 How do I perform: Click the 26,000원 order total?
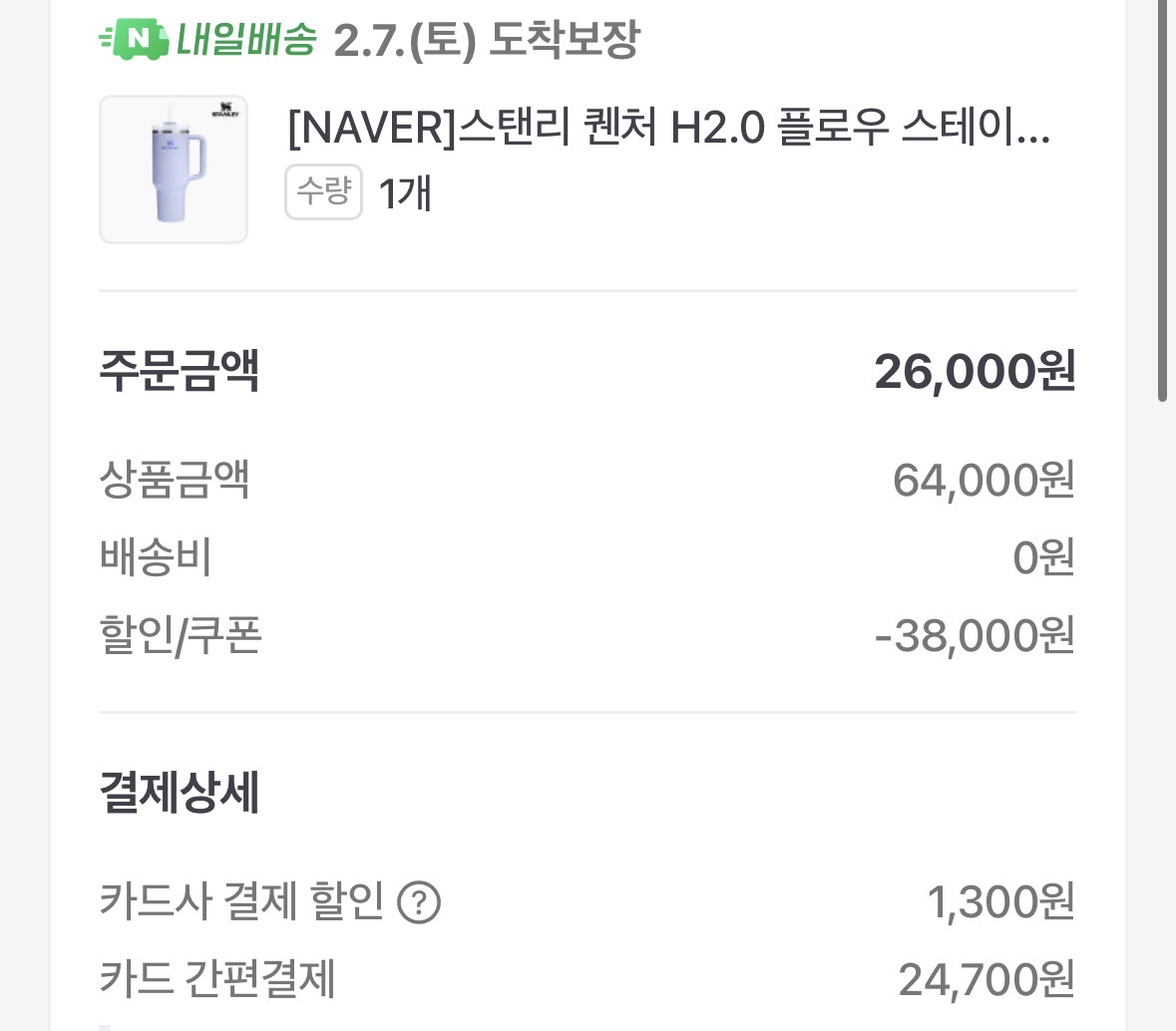975,372
